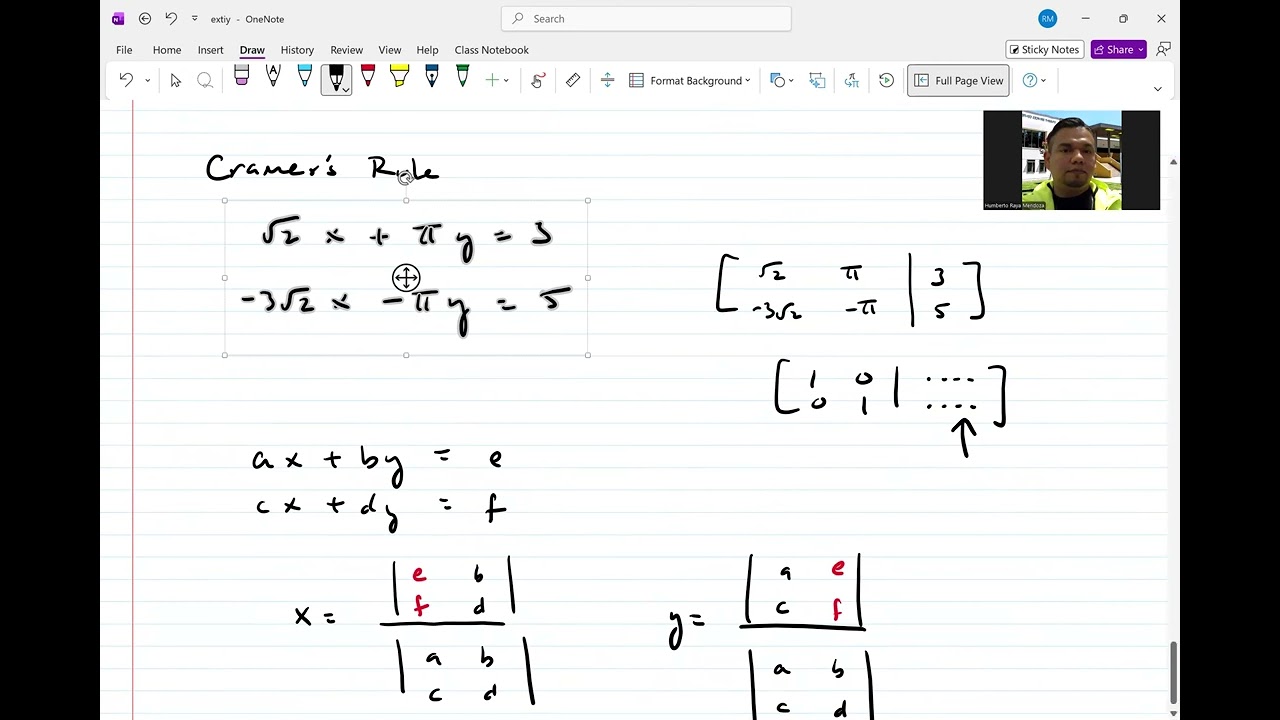The width and height of the screenshot is (1280, 720).
Task: Click the Undo button in the ribbon
Action: pos(126,81)
